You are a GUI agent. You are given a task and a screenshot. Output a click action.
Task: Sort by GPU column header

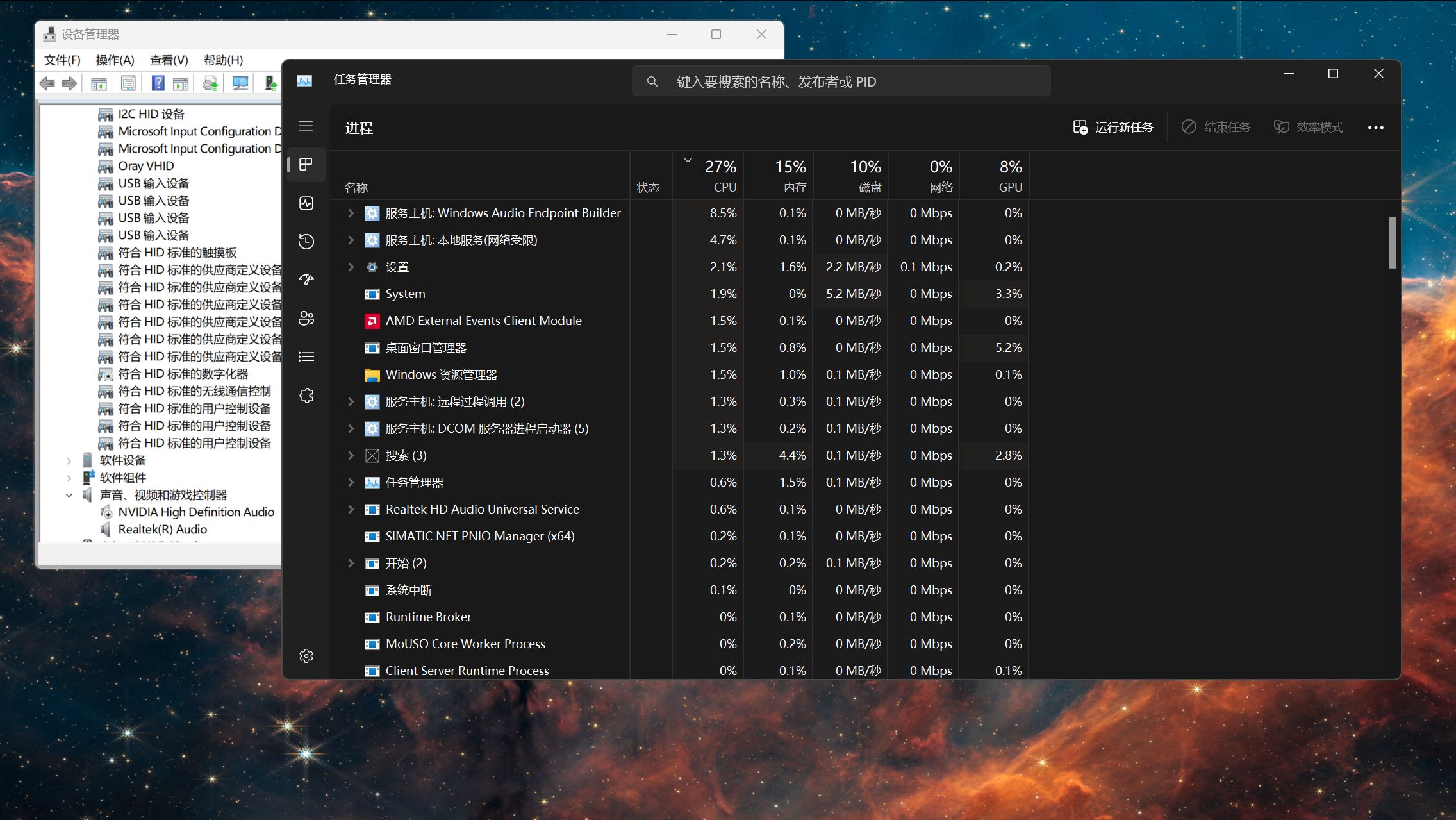click(x=994, y=175)
